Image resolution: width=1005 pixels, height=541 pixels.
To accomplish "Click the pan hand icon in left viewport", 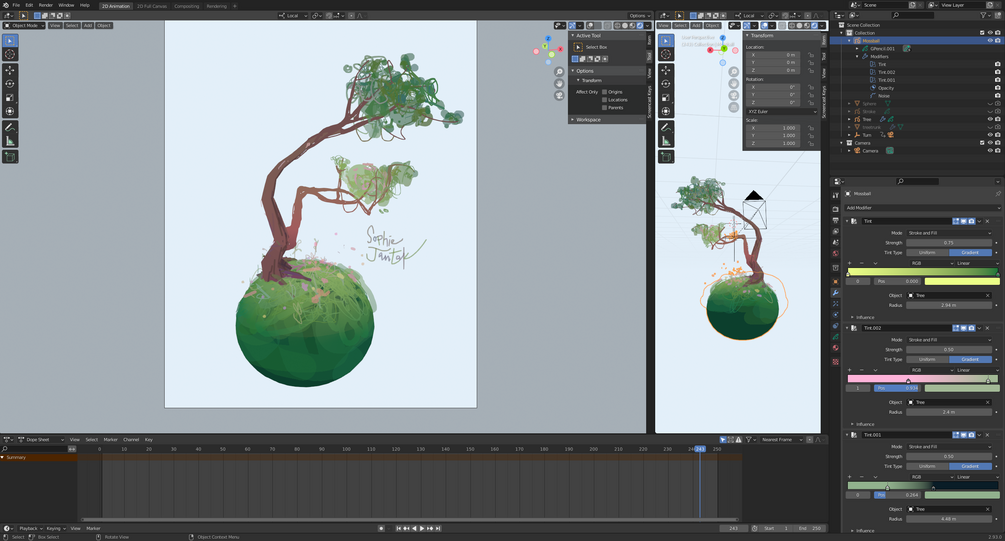I will point(559,83).
